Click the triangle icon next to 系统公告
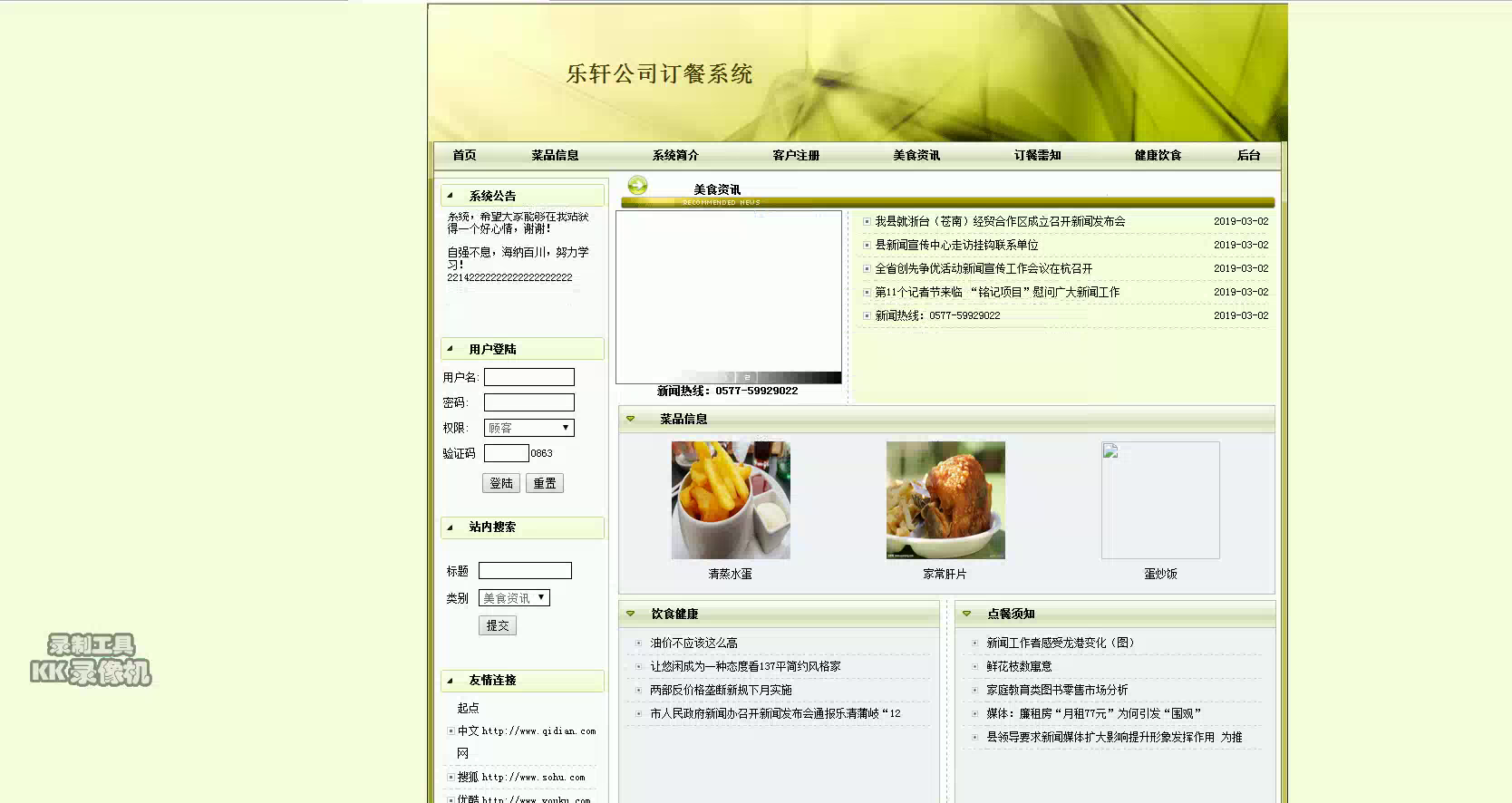This screenshot has width=1512, height=803. pos(450,195)
